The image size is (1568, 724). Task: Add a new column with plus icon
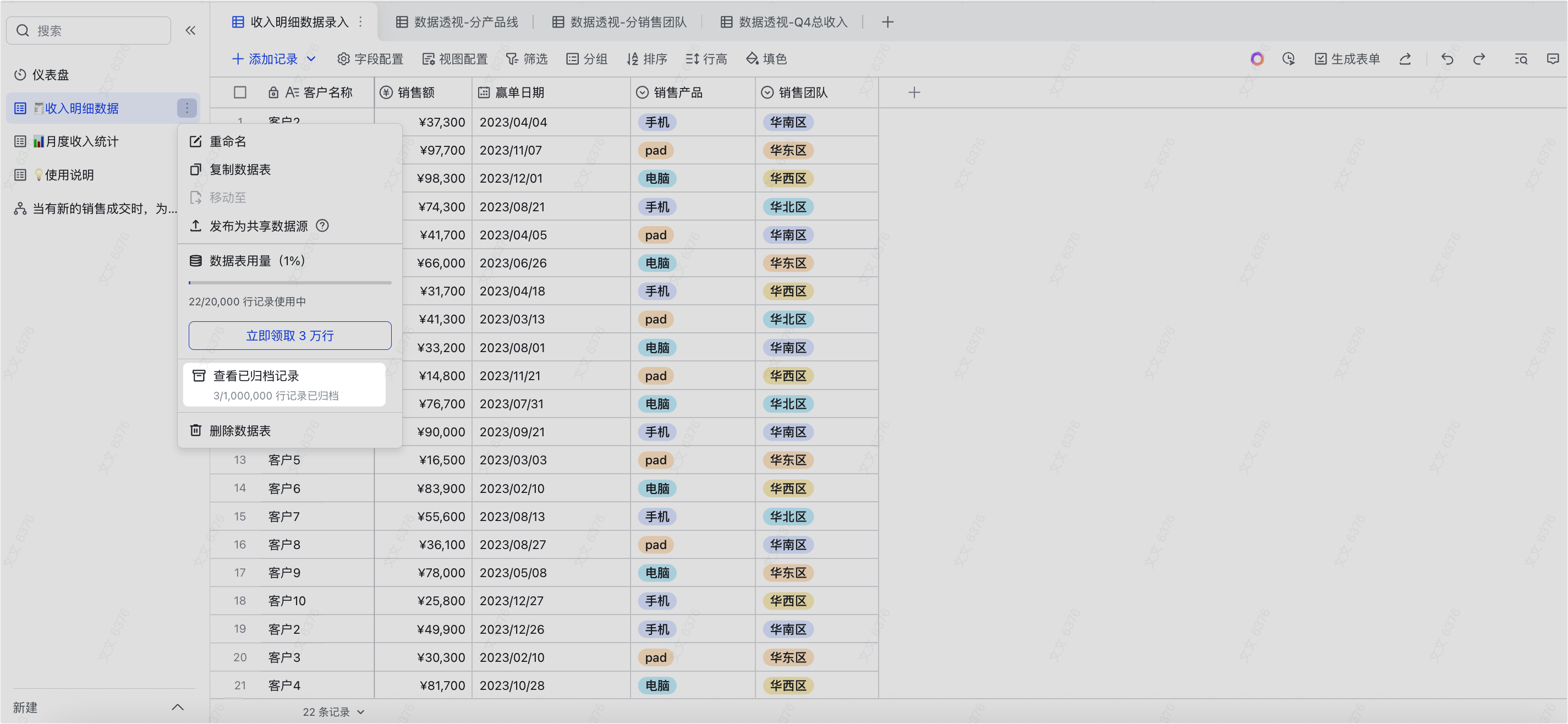pos(914,92)
